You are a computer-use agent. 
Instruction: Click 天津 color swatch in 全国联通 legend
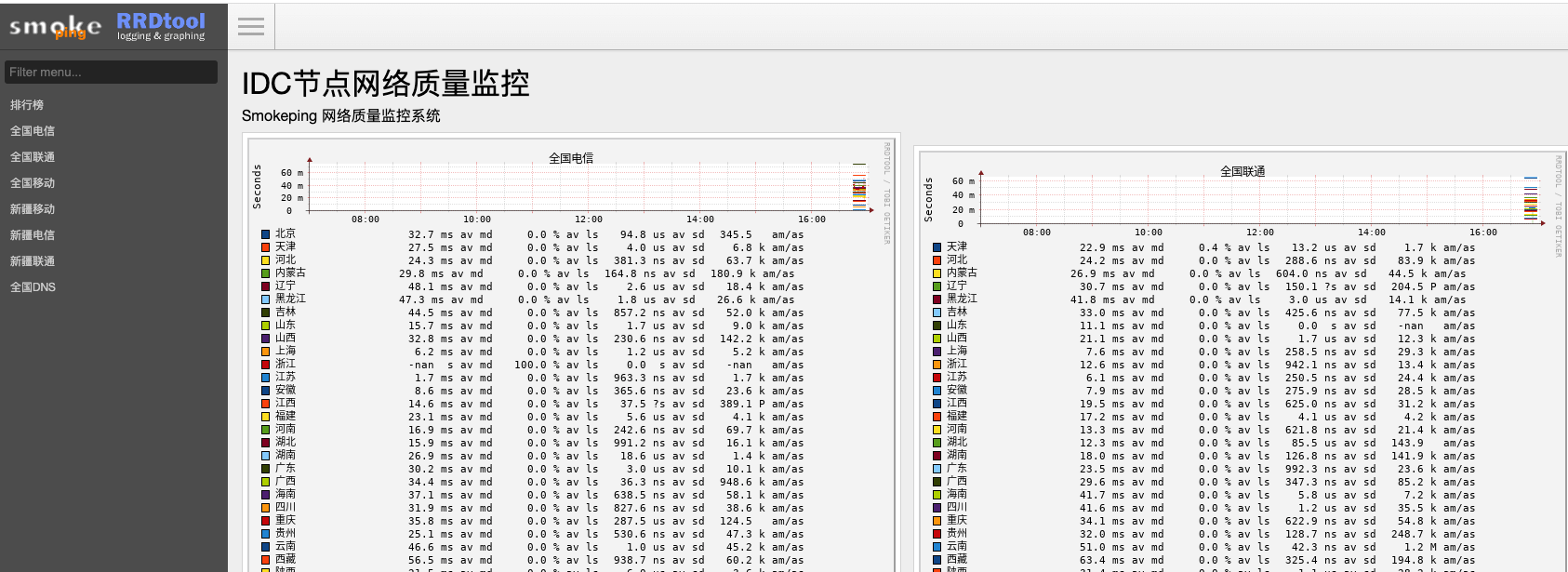[937, 247]
